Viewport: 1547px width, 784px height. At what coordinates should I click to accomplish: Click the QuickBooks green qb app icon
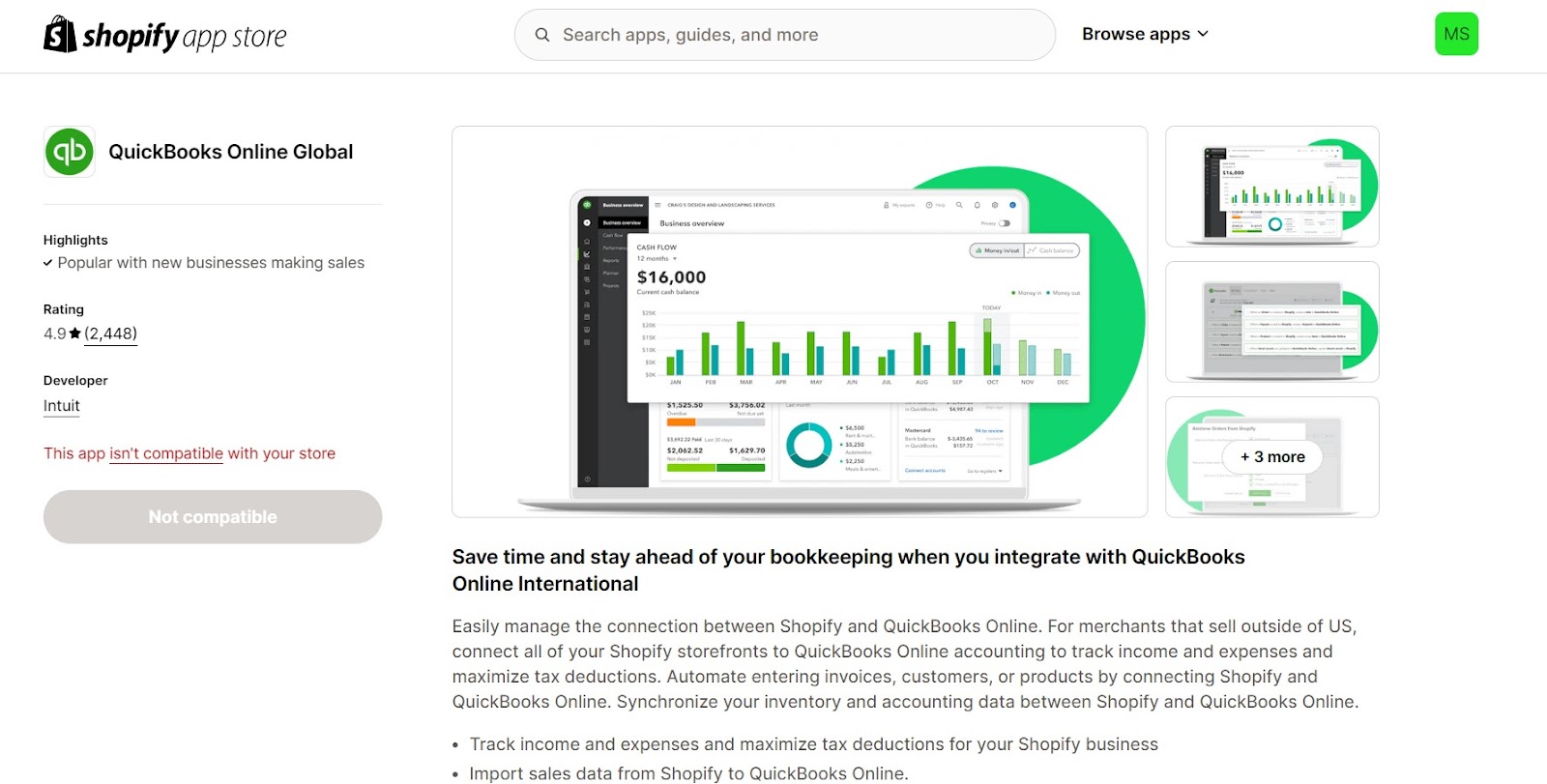(x=70, y=152)
